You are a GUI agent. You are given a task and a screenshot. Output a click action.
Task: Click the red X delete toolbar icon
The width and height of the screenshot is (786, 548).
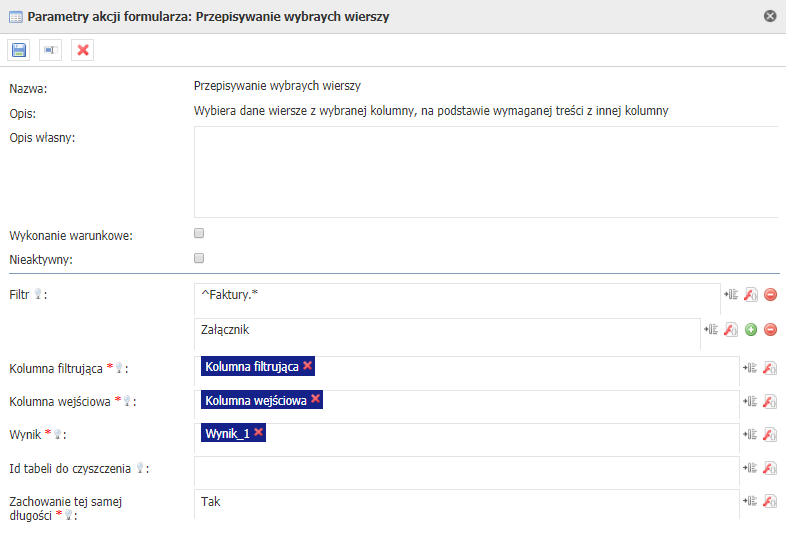point(83,50)
